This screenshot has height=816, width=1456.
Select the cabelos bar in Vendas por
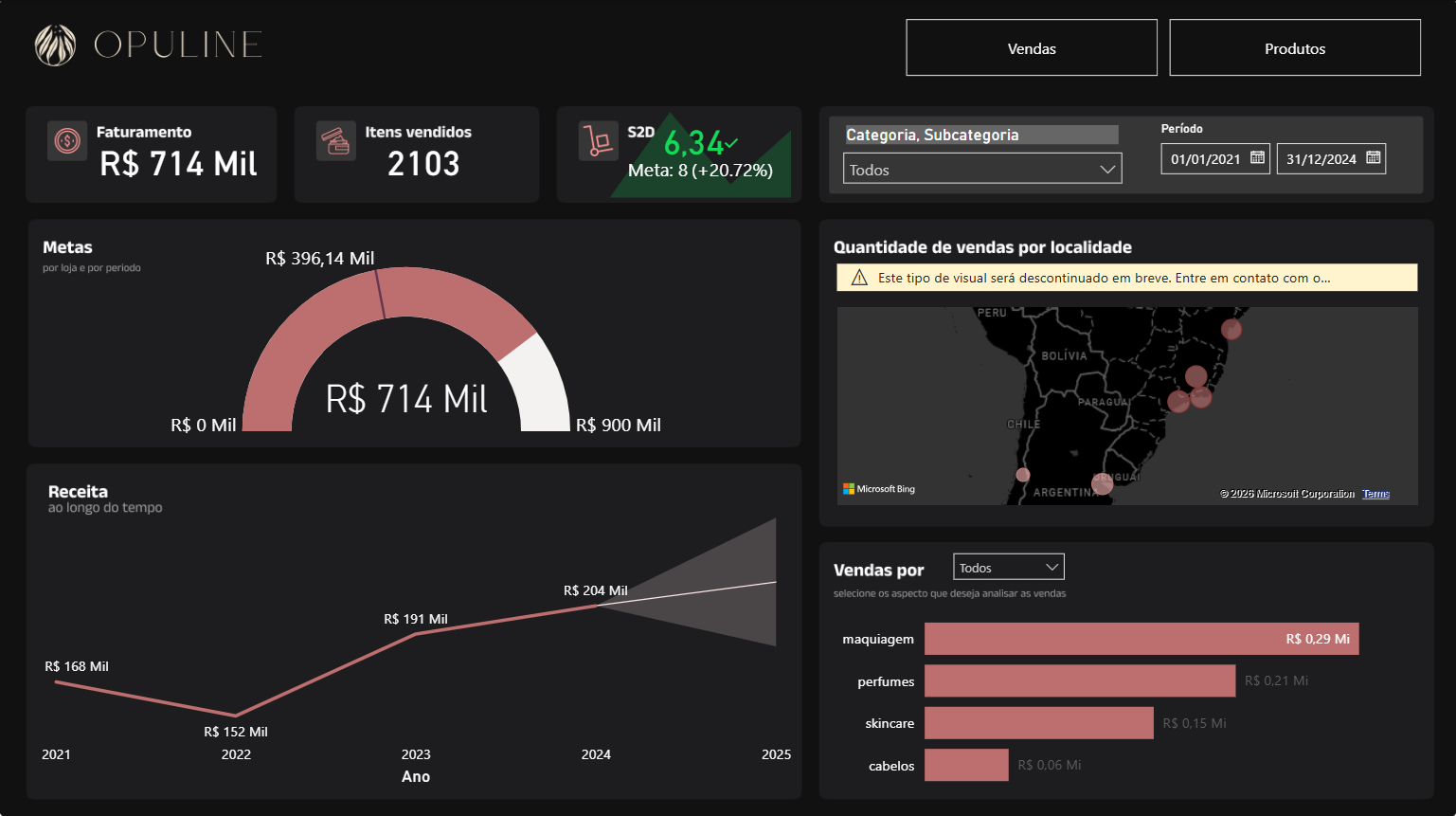[x=966, y=765]
